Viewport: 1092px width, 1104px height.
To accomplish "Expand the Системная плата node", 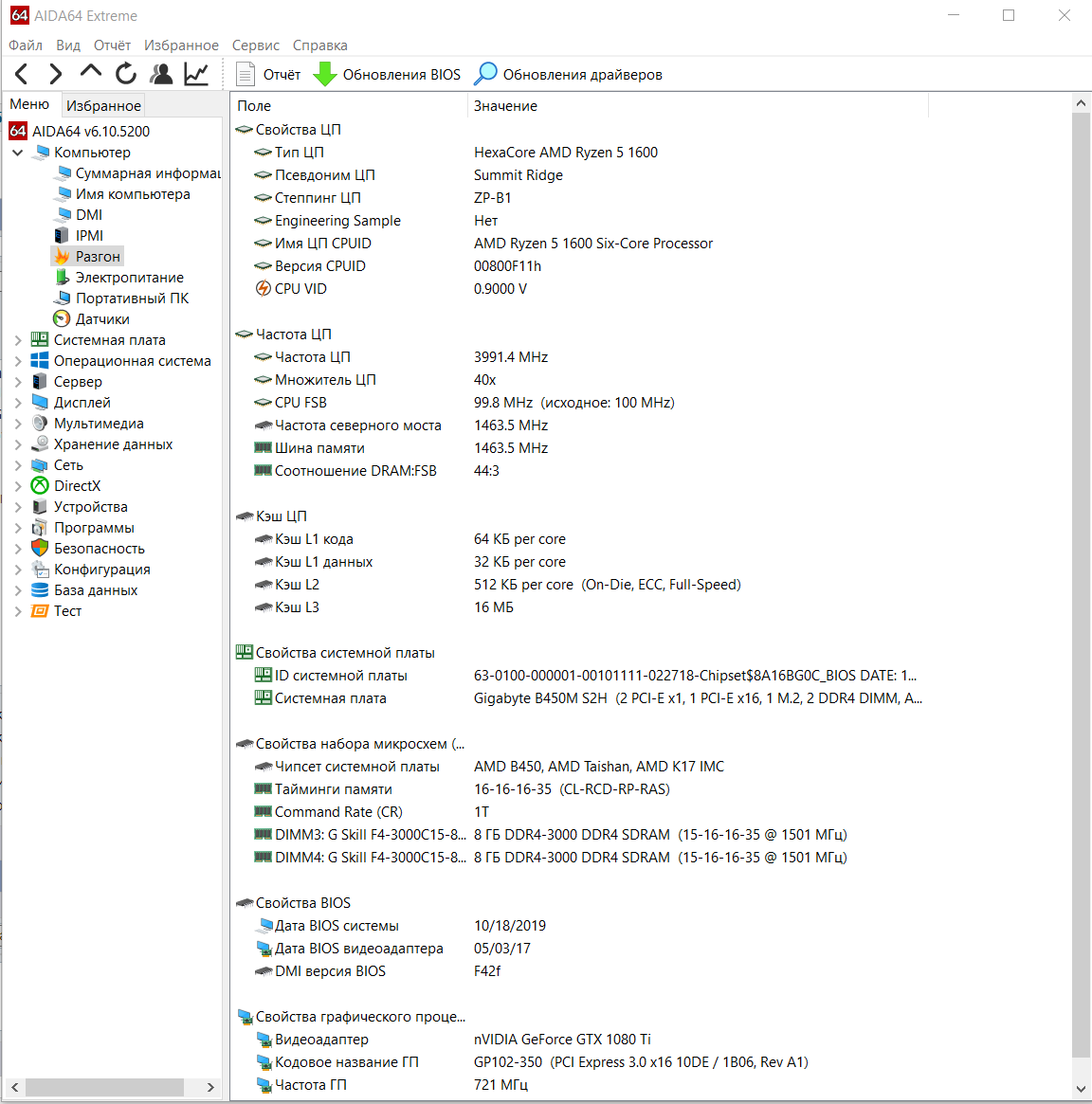I will pyautogui.click(x=18, y=340).
